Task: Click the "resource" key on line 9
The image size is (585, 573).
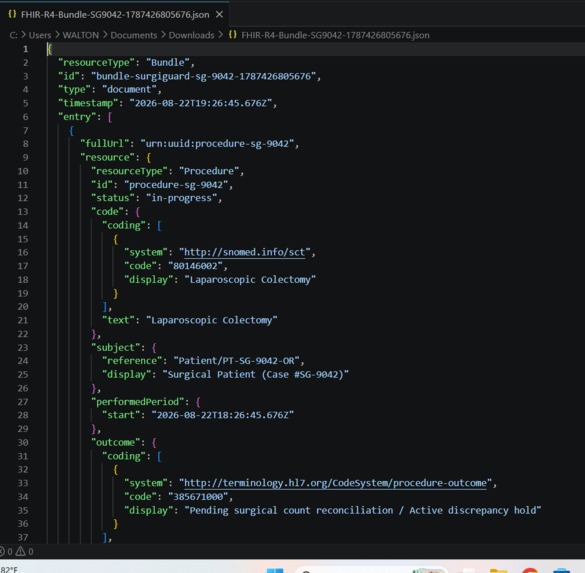Action: point(107,157)
